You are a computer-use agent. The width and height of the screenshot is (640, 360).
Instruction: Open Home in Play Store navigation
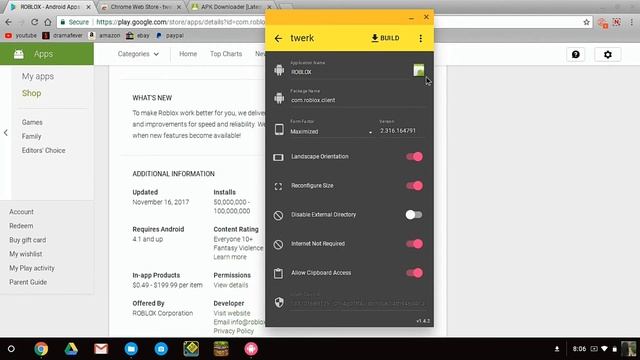pos(188,54)
